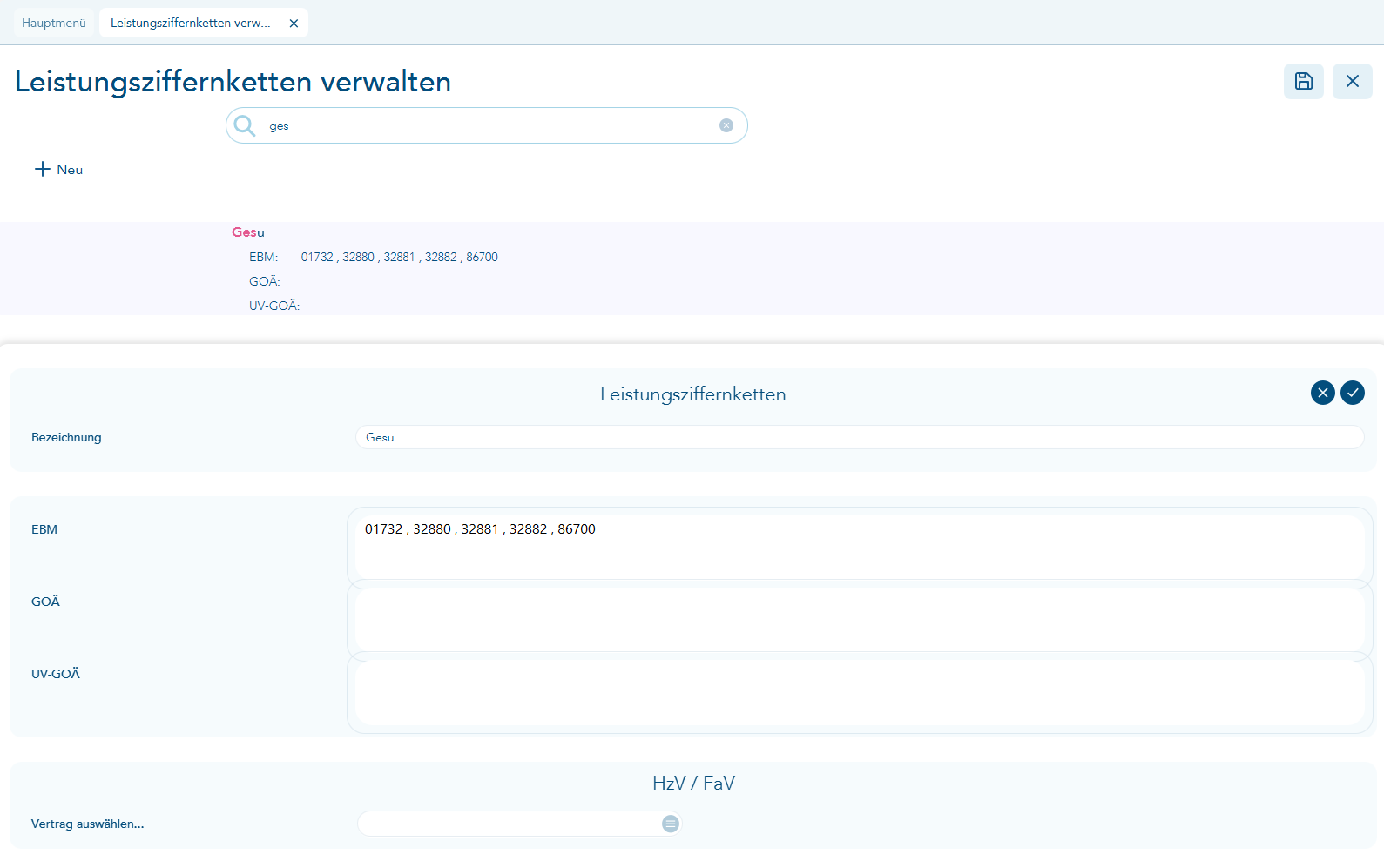The width and height of the screenshot is (1384, 868).
Task: Click the UV-GOÄ text area
Action: (x=859, y=692)
